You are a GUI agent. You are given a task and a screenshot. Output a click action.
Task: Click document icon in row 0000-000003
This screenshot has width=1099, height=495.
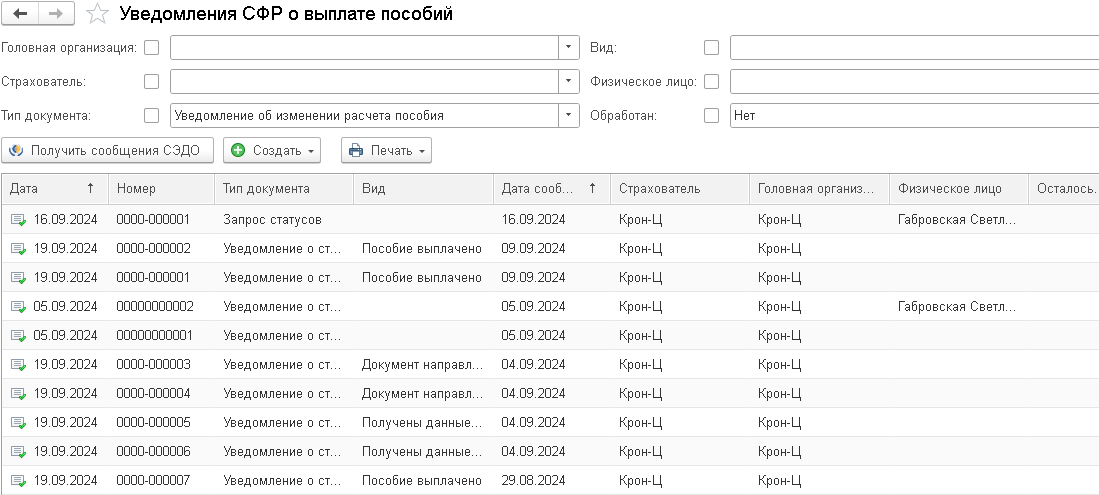(19, 364)
